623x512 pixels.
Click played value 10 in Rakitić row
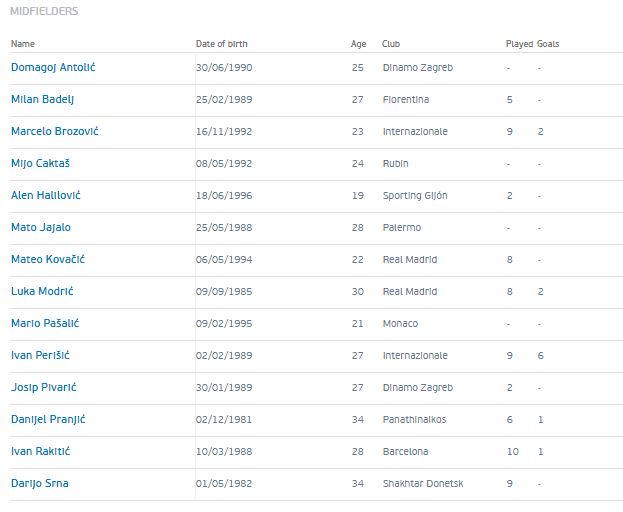pos(513,452)
